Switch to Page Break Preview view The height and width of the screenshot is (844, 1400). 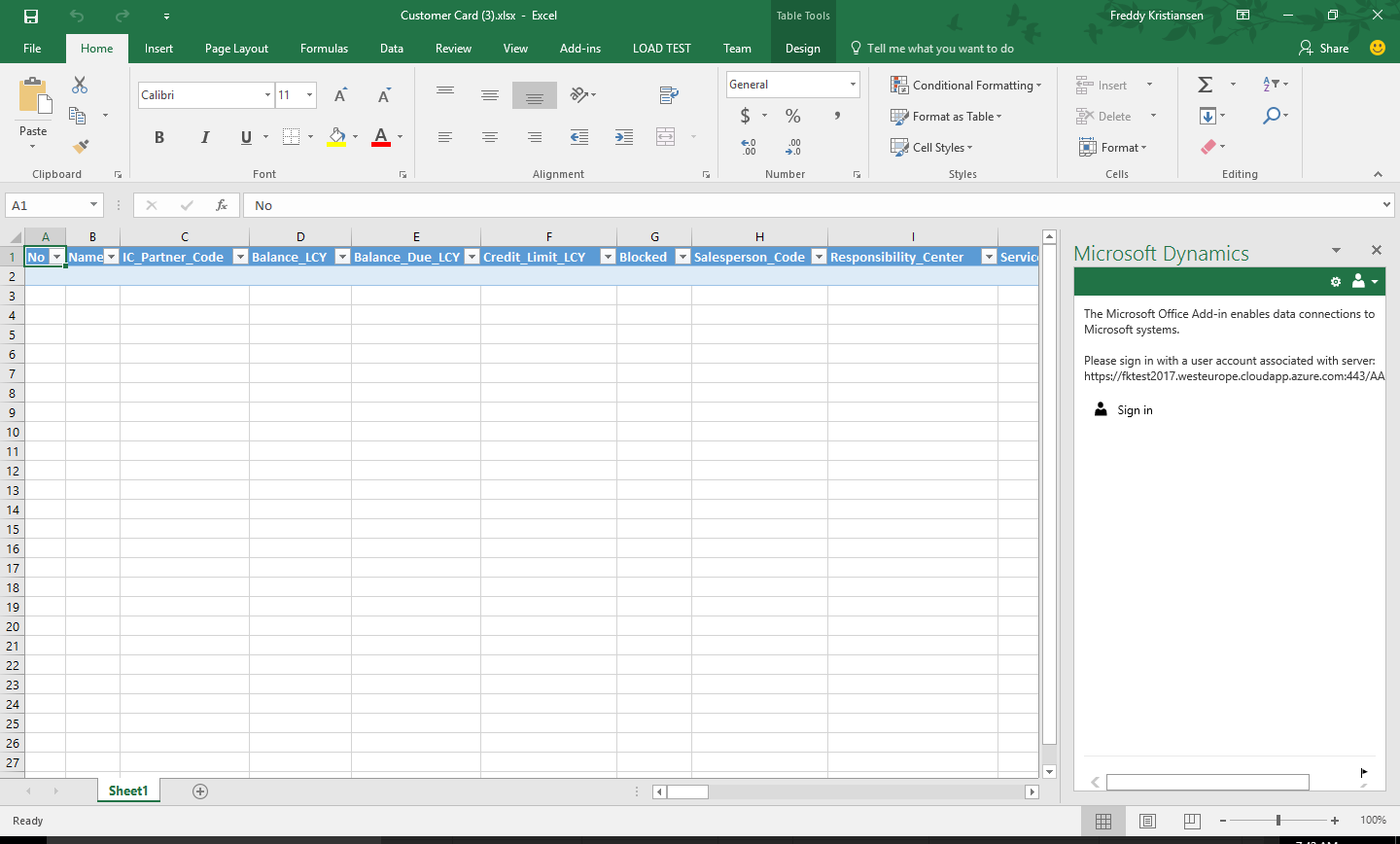[x=1193, y=821]
